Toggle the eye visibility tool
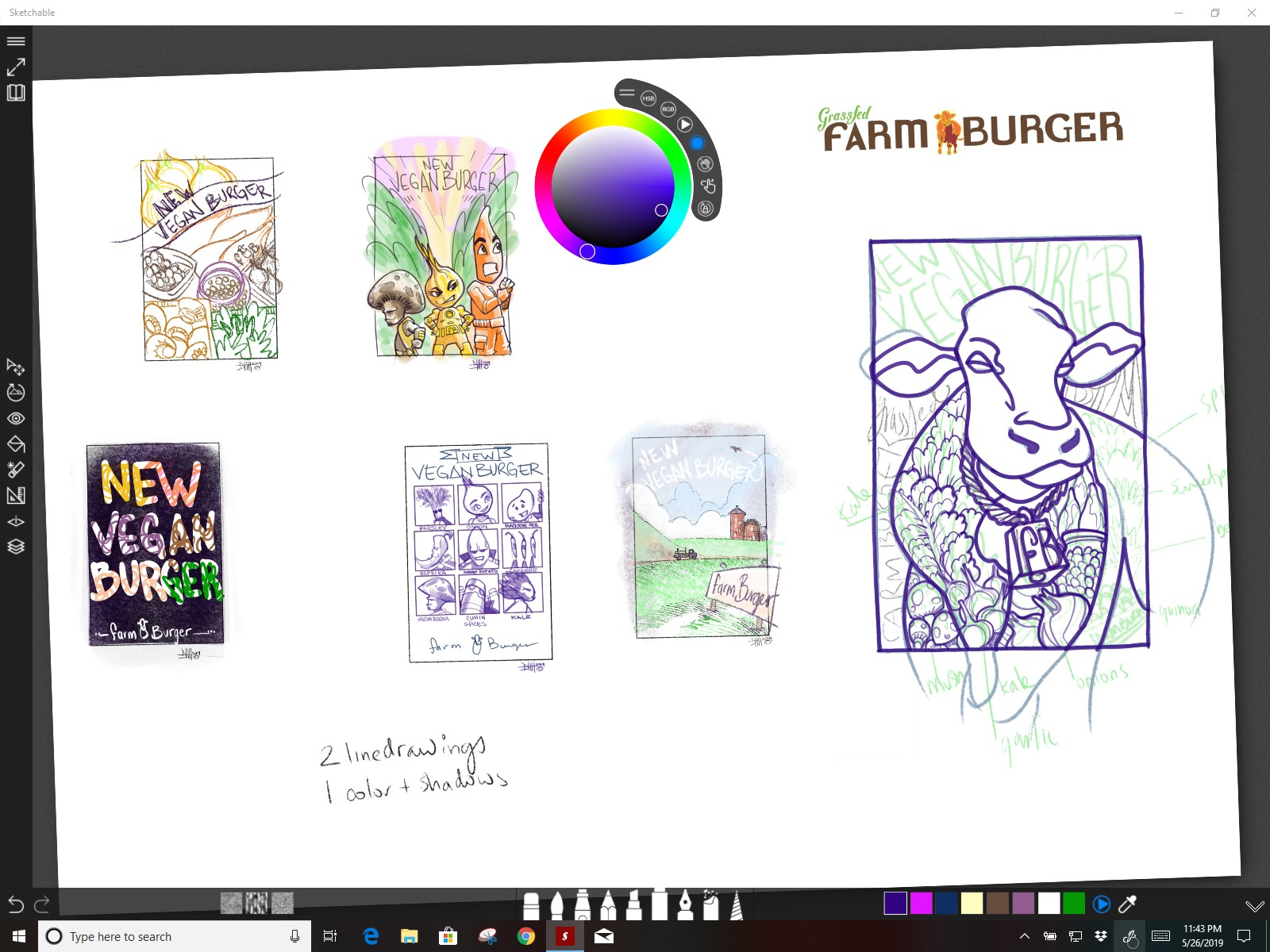This screenshot has width=1270, height=952. click(16, 418)
